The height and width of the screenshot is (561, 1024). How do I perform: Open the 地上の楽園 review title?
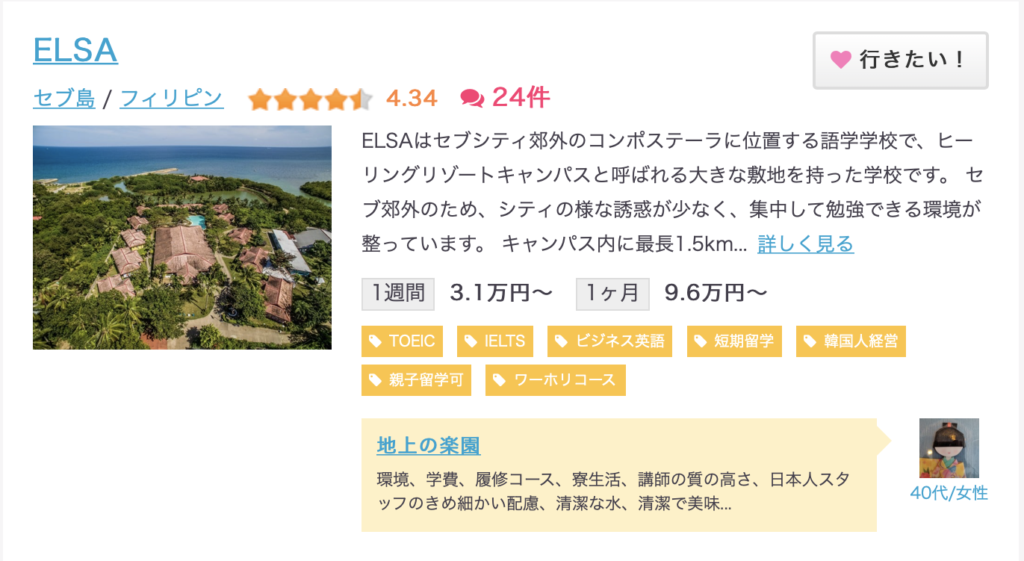(428, 446)
